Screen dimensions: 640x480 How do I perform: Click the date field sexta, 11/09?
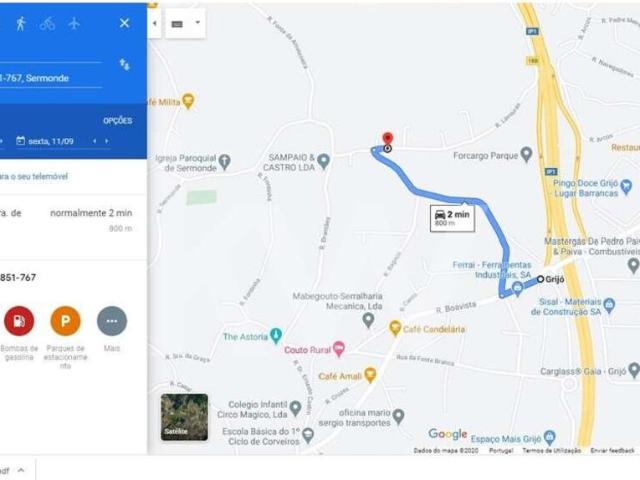click(x=45, y=141)
